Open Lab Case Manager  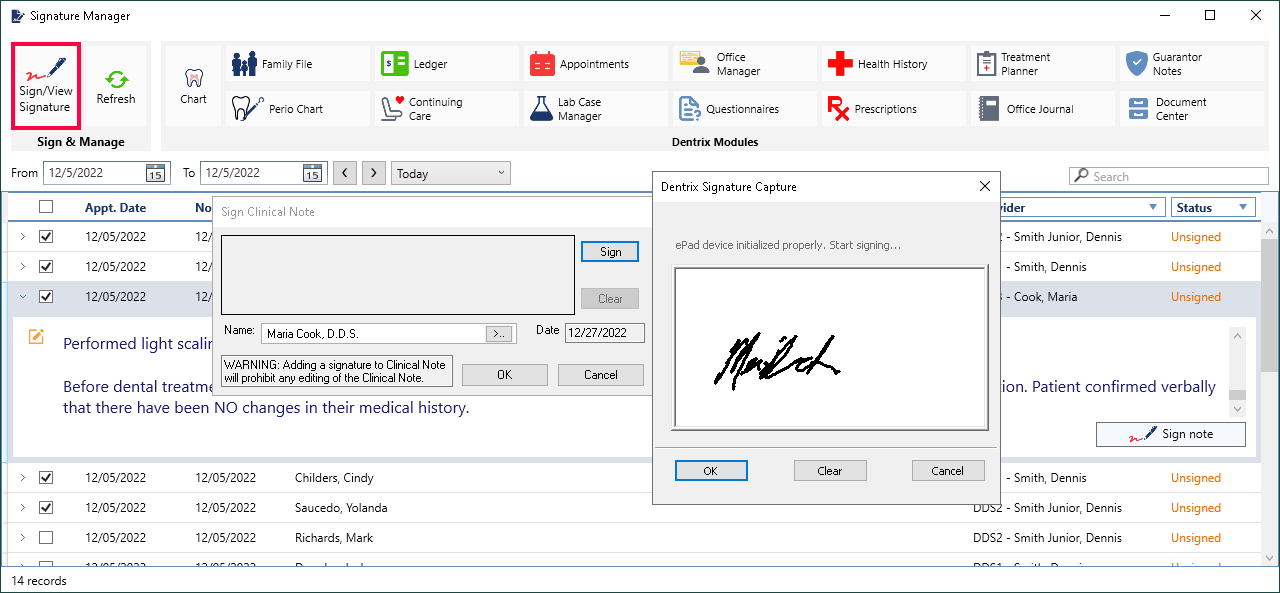tap(596, 109)
